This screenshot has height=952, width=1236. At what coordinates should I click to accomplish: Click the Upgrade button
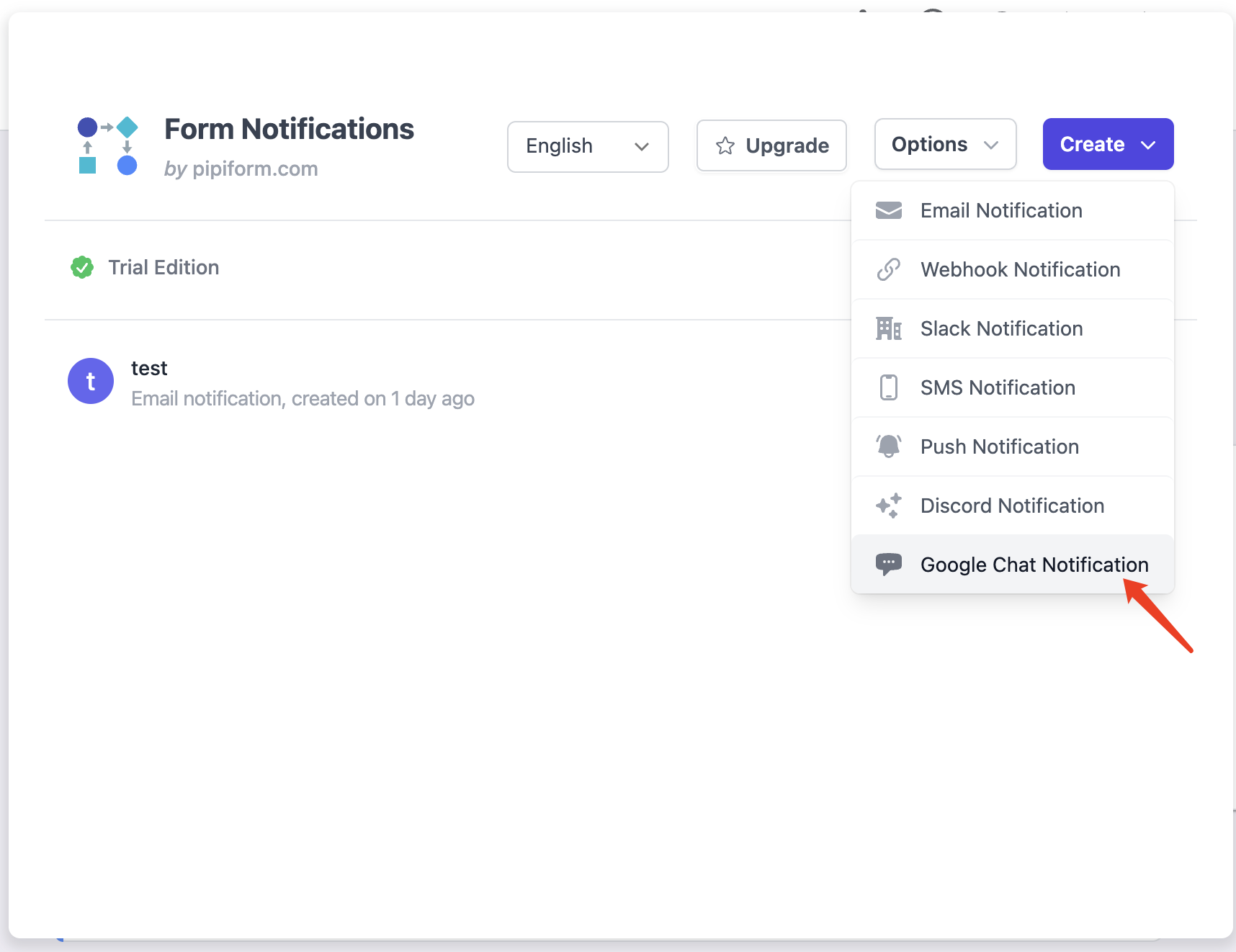pyautogui.click(x=771, y=145)
